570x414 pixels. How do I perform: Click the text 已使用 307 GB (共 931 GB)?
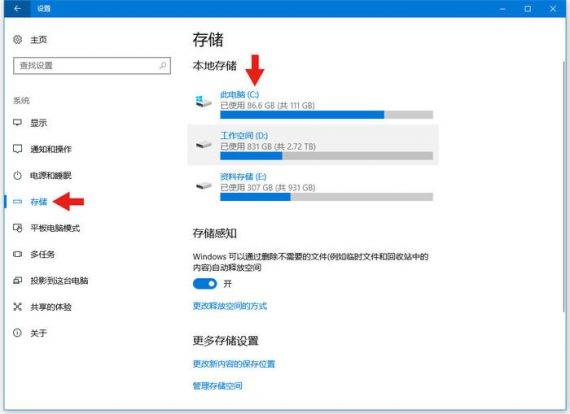[x=268, y=187]
